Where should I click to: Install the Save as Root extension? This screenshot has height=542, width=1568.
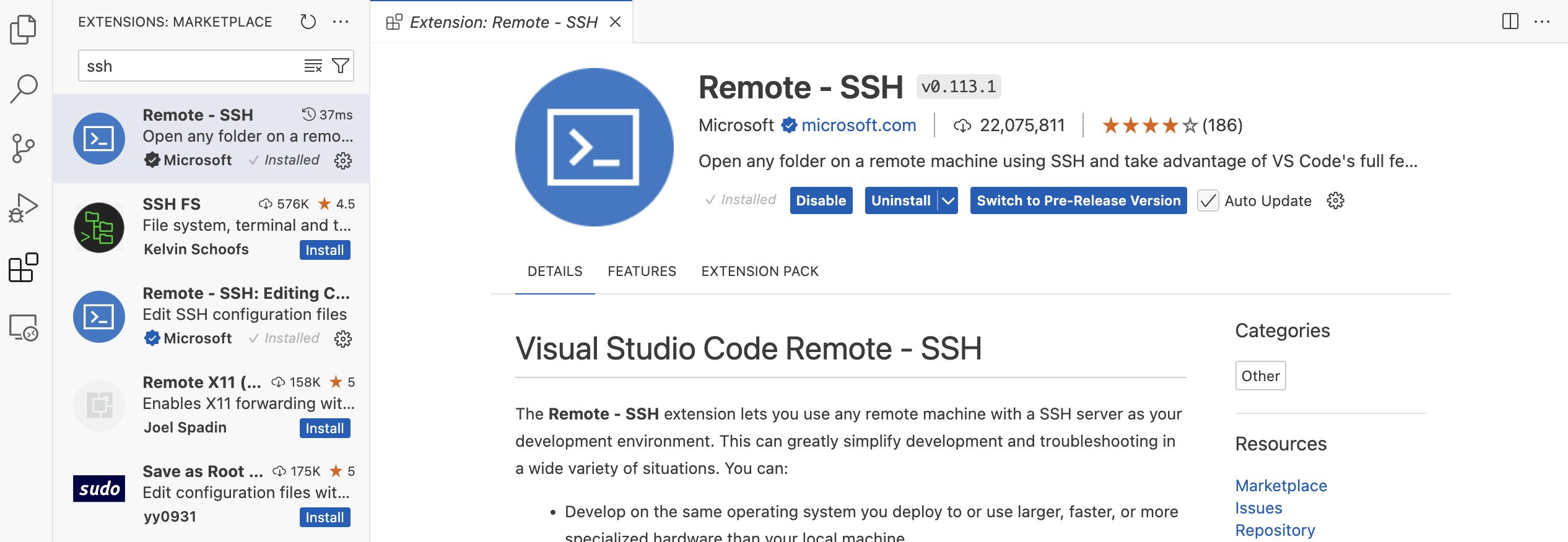(325, 517)
